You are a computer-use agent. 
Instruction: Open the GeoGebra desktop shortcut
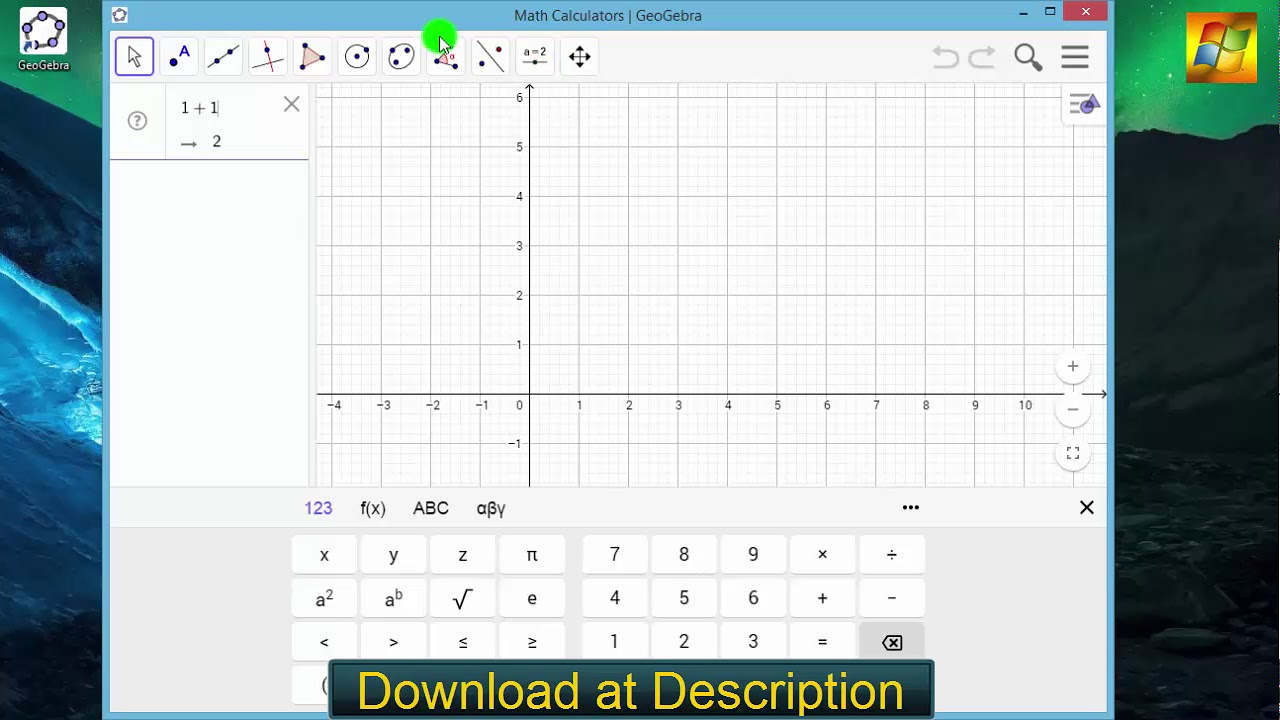click(x=43, y=40)
